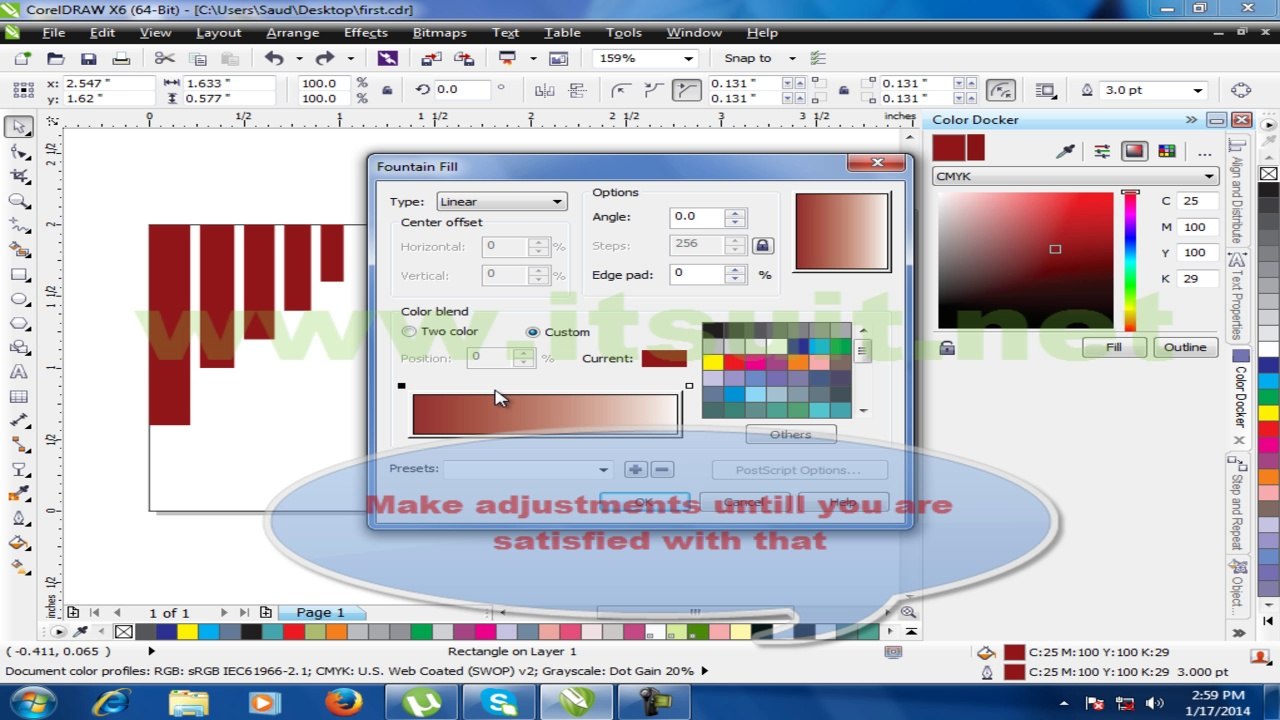Select the Shape tool in the toolbox
This screenshot has width=1280, height=720.
[19, 152]
